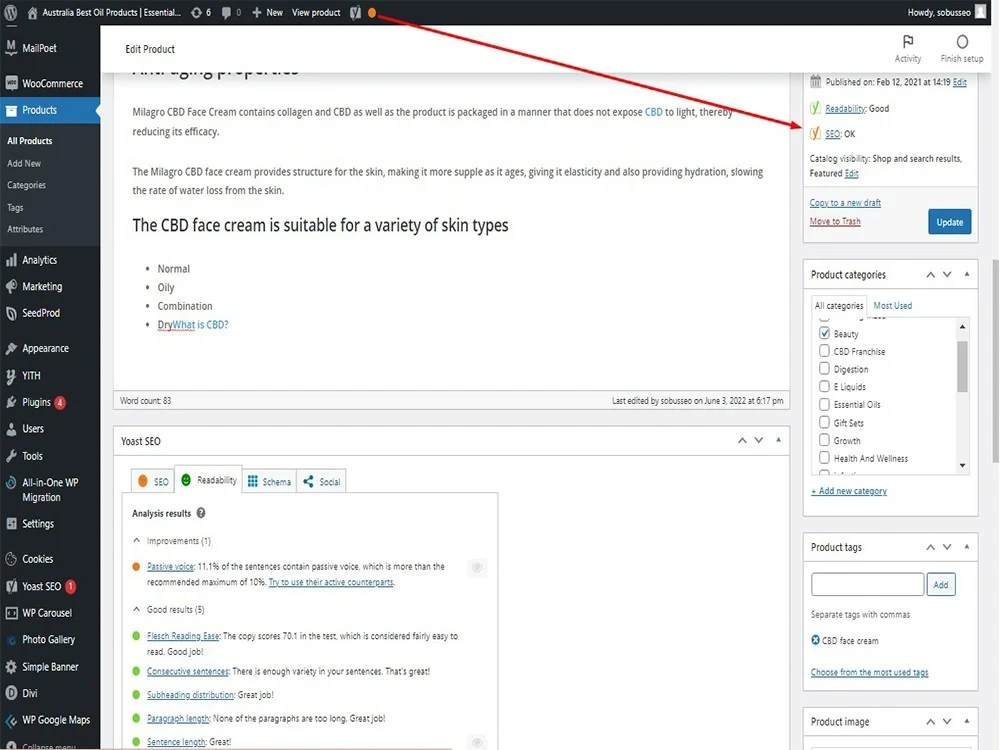Click the Add new category link
The width and height of the screenshot is (1000, 750).
tap(849, 491)
